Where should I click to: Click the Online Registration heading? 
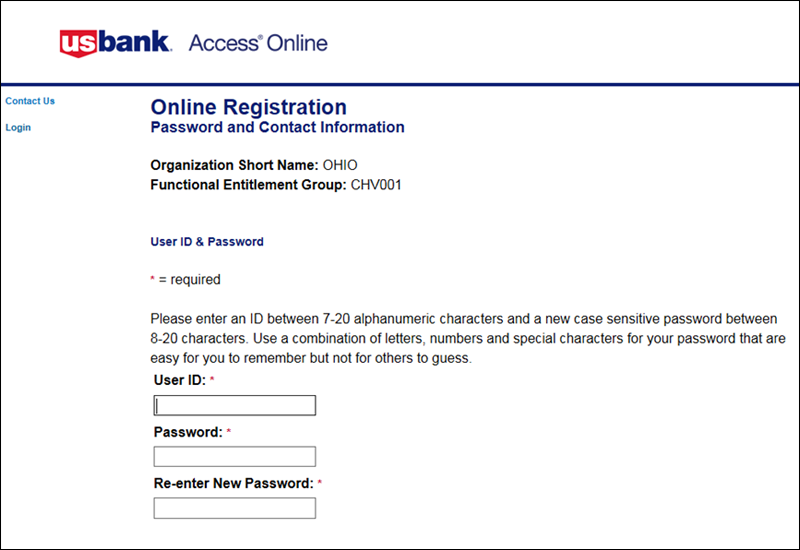coord(248,107)
